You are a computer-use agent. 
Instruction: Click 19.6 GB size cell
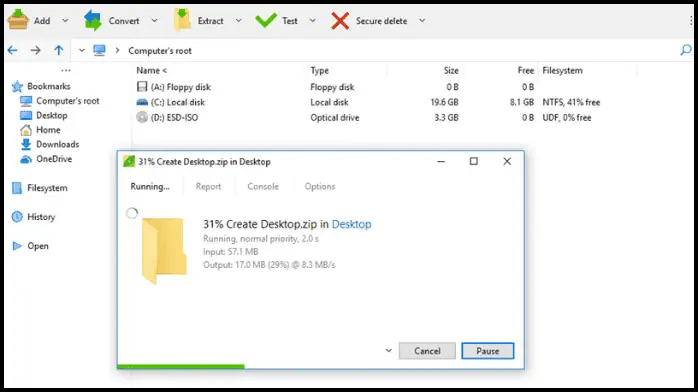[x=444, y=102]
